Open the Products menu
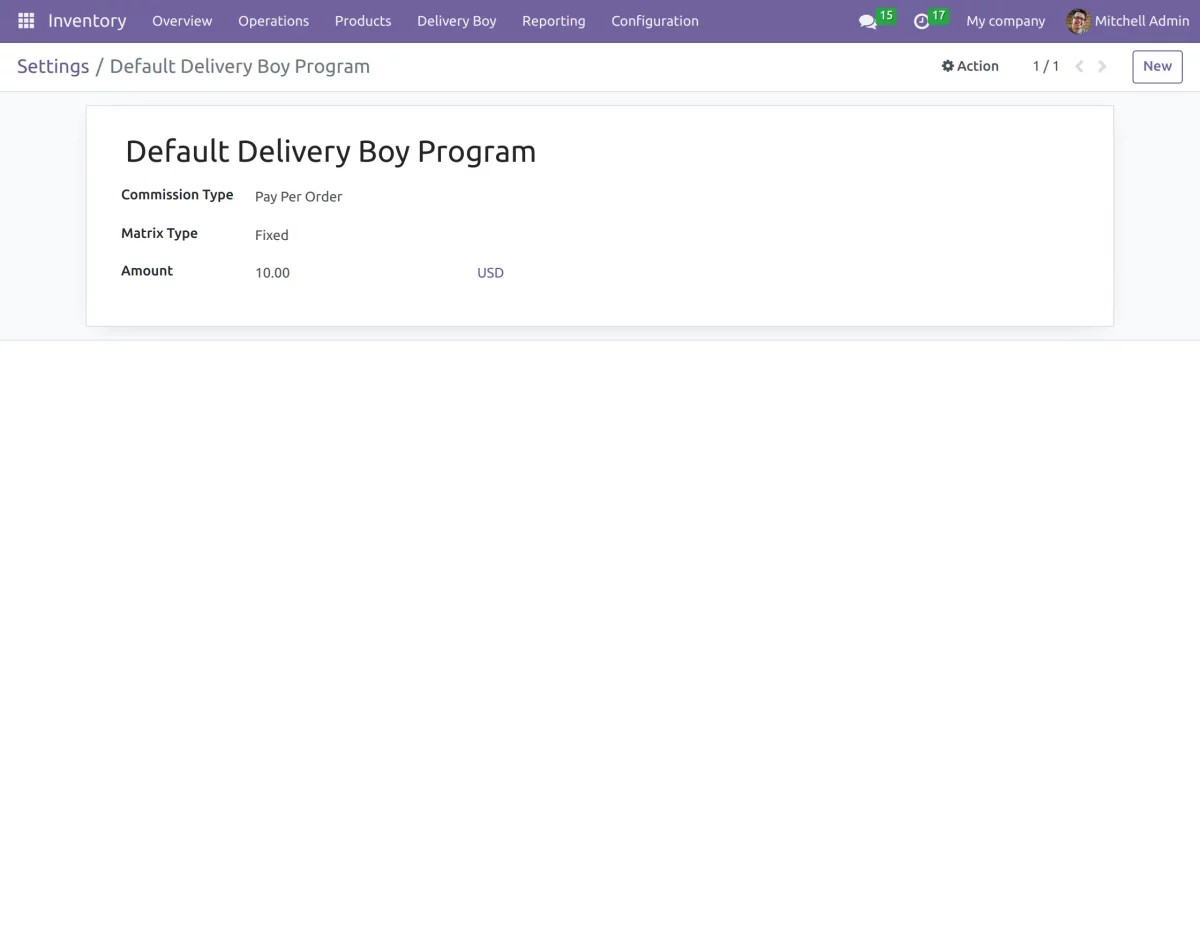This screenshot has width=1200, height=943. click(362, 21)
